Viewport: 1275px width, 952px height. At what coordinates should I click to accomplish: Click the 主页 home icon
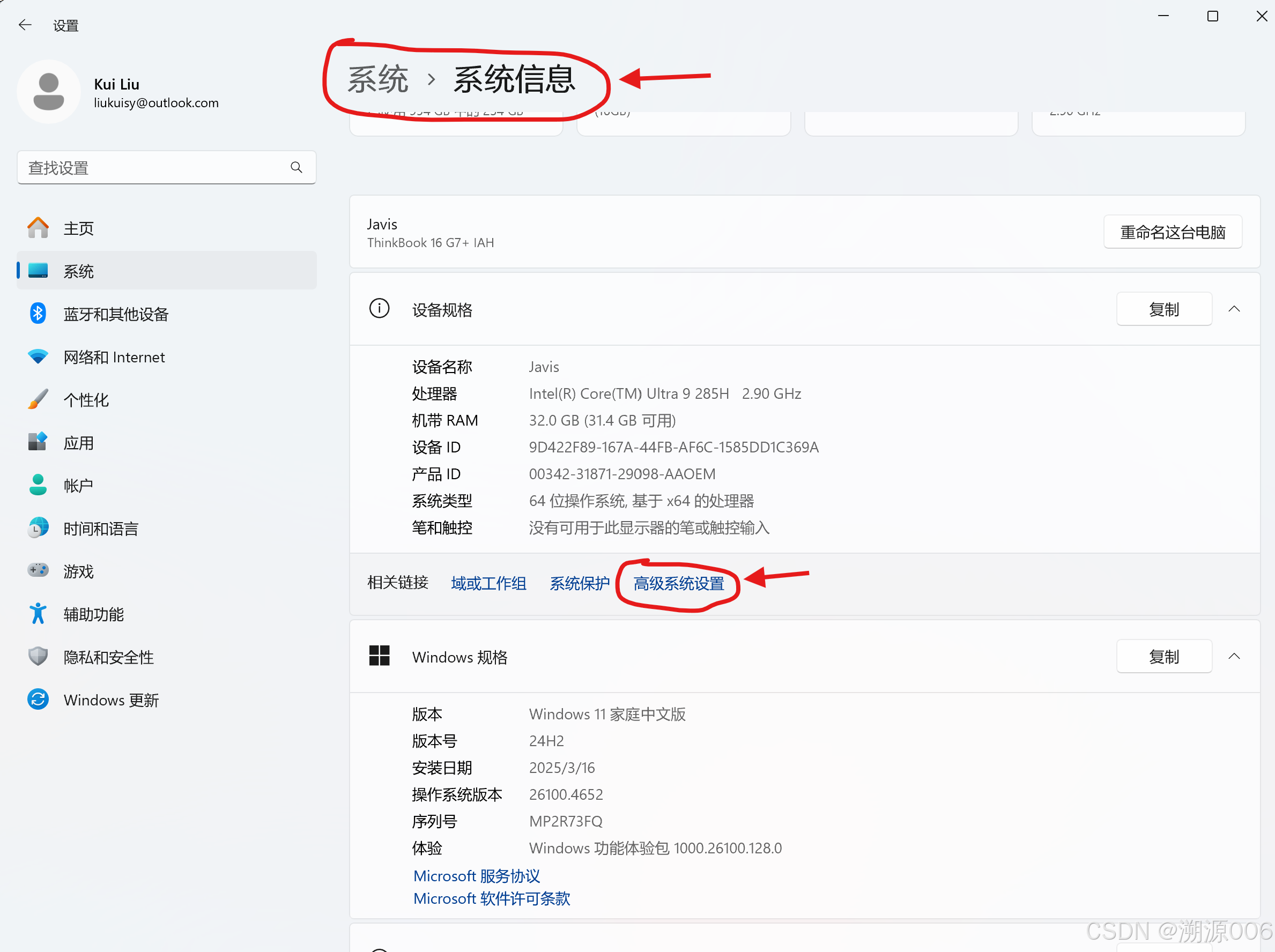tap(38, 228)
